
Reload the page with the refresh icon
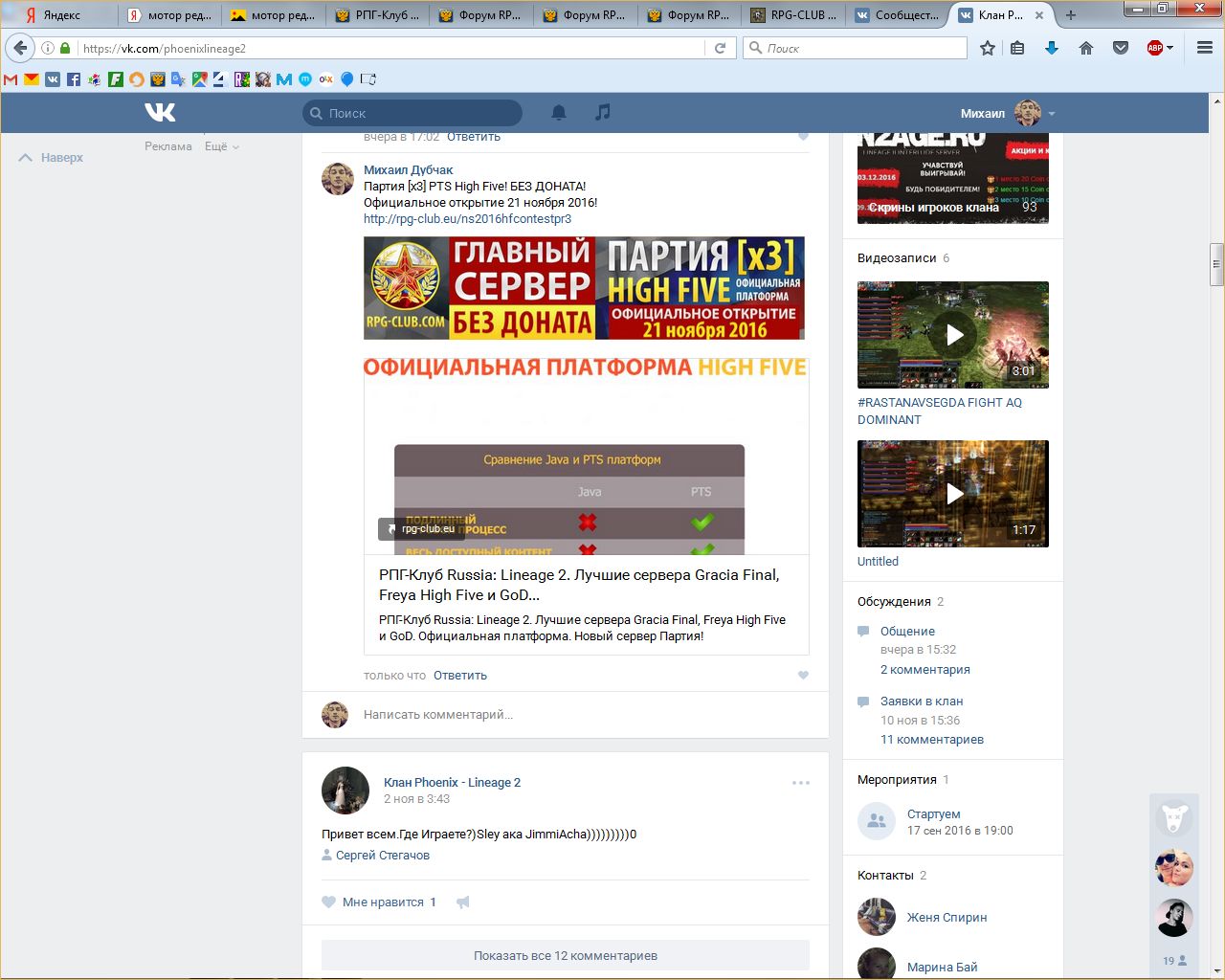click(x=721, y=48)
